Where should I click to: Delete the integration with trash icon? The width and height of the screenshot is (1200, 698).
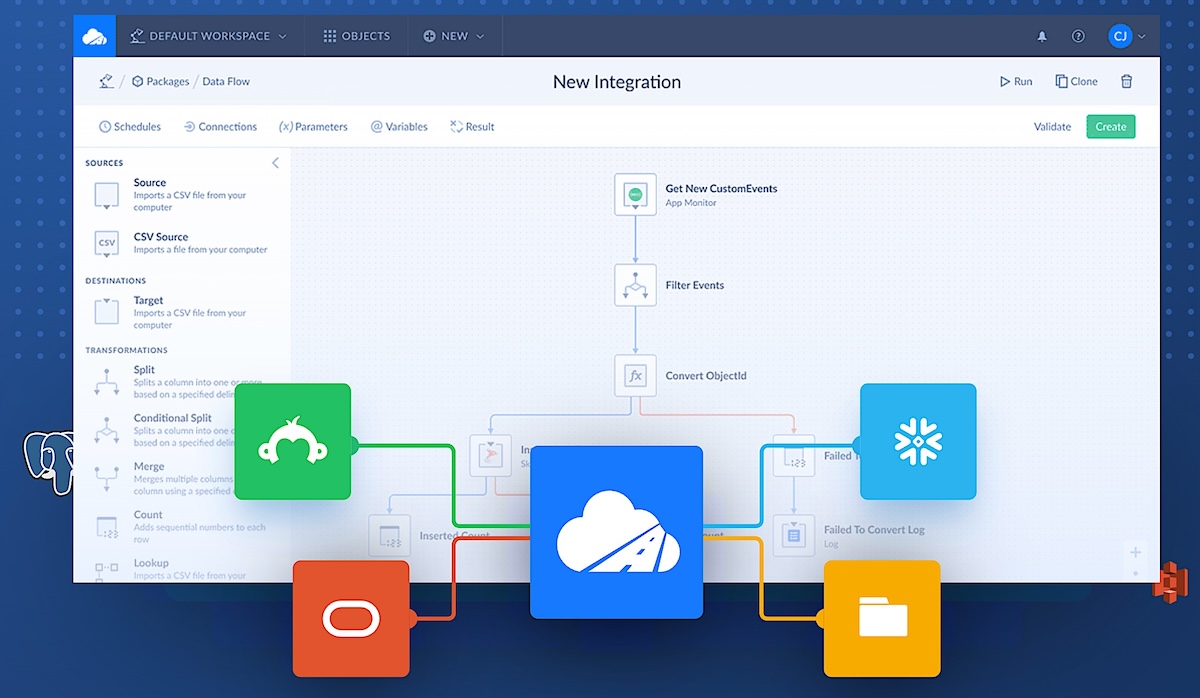click(x=1127, y=82)
